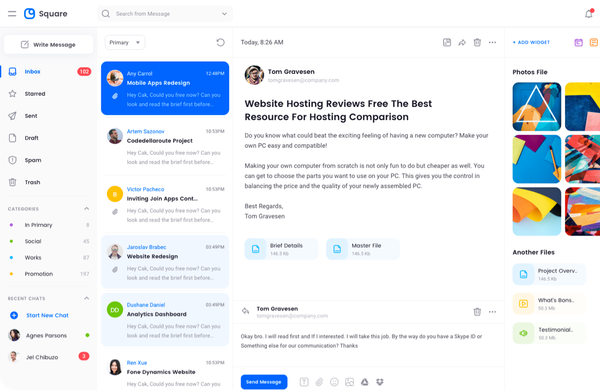The width and height of the screenshot is (600, 390).
Task: Open more options above the email
Action: [492, 42]
